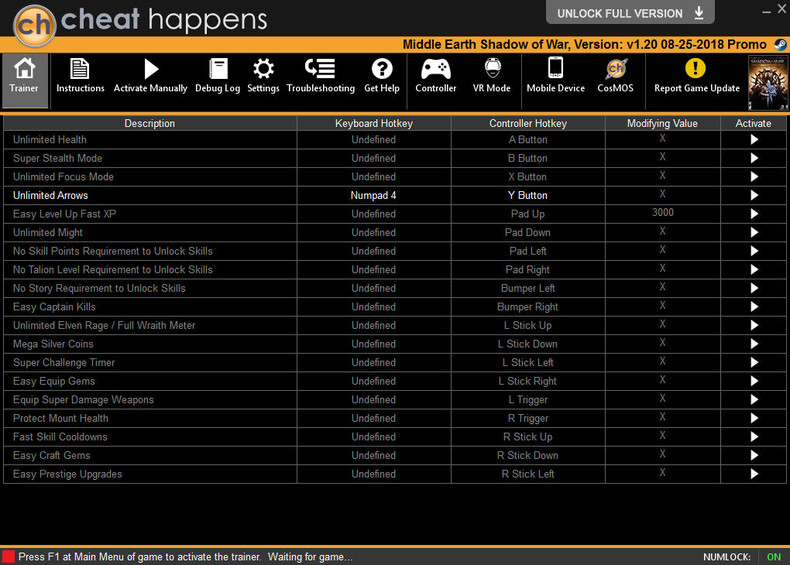Switch to VR Mode
Image resolution: width=790 pixels, height=565 pixels.
[x=492, y=77]
